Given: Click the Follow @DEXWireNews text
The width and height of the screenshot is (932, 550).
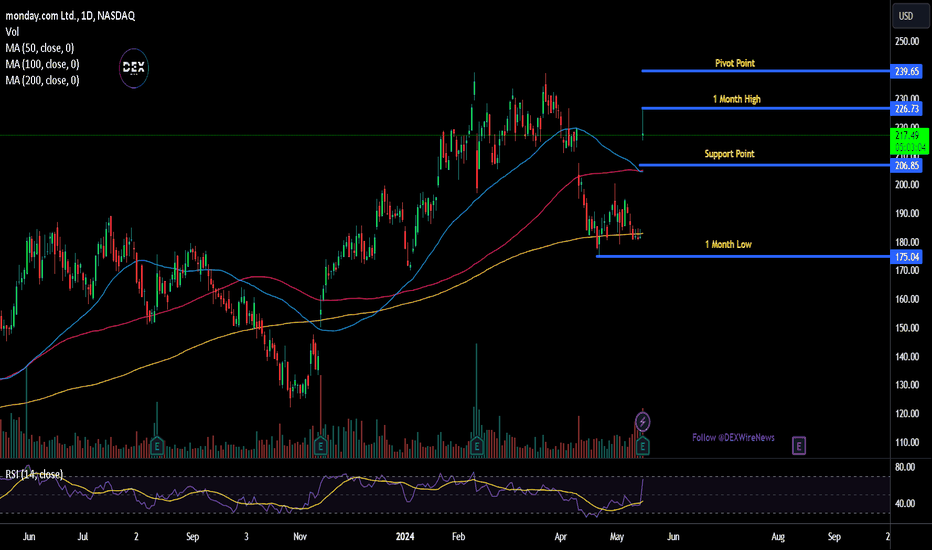Looking at the screenshot, I should [733, 438].
